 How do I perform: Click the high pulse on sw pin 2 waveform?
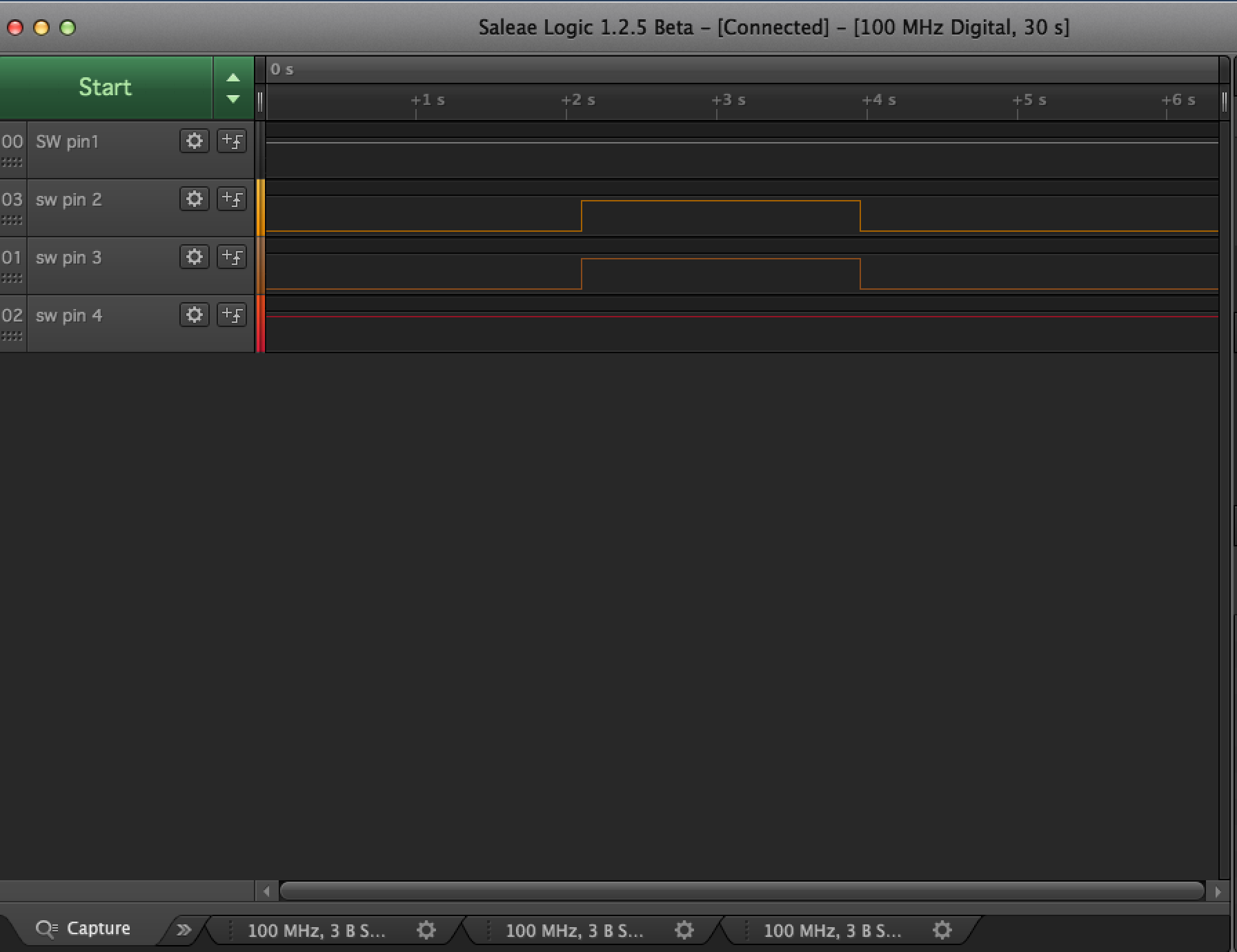click(x=721, y=215)
